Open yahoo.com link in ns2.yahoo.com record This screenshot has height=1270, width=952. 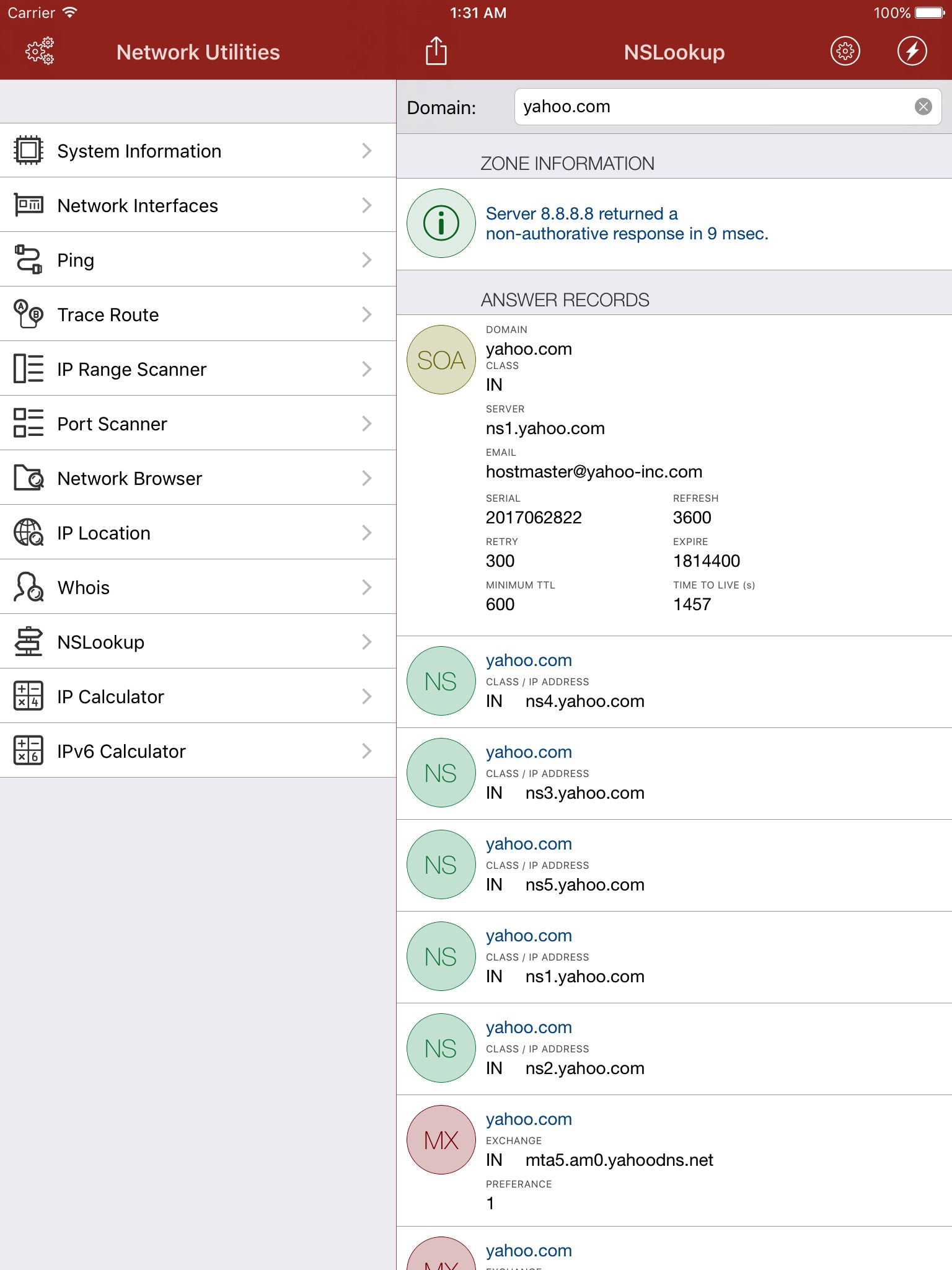click(x=529, y=1028)
